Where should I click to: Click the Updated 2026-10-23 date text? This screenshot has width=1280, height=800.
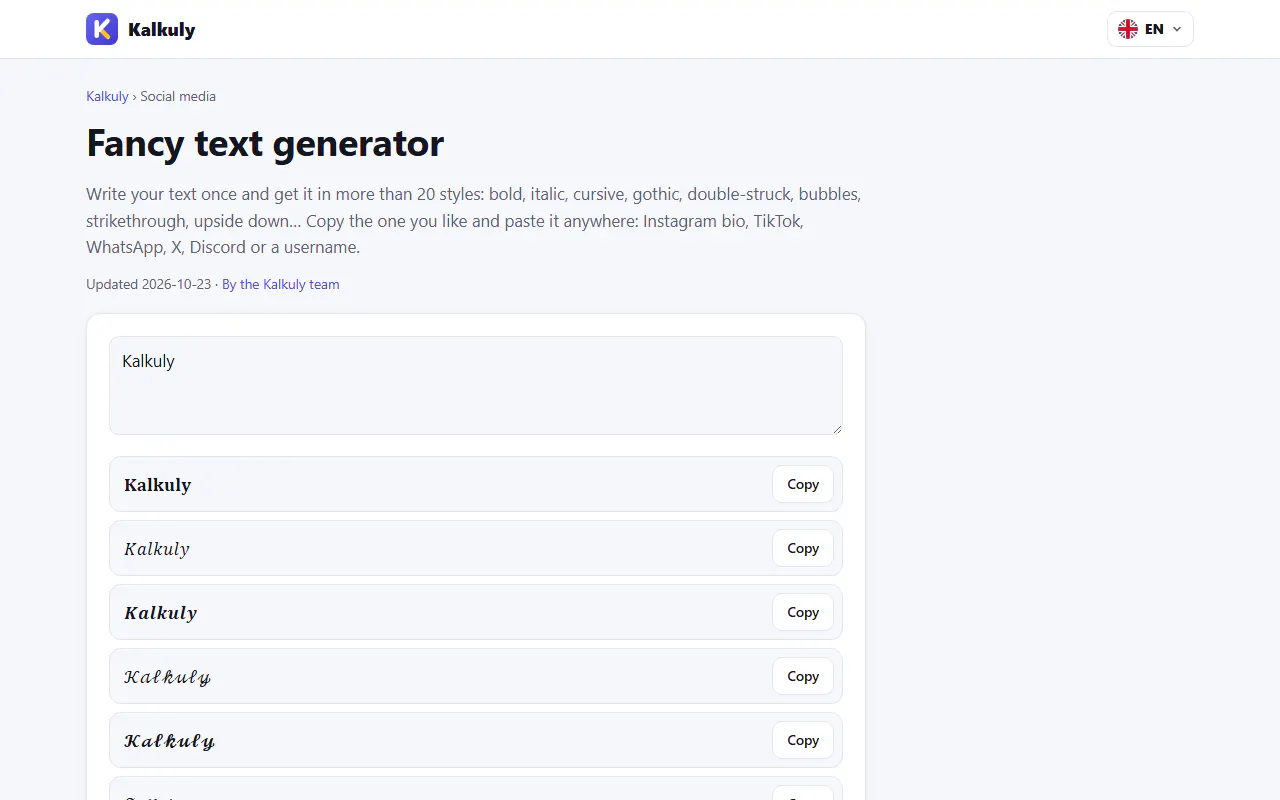(x=149, y=284)
